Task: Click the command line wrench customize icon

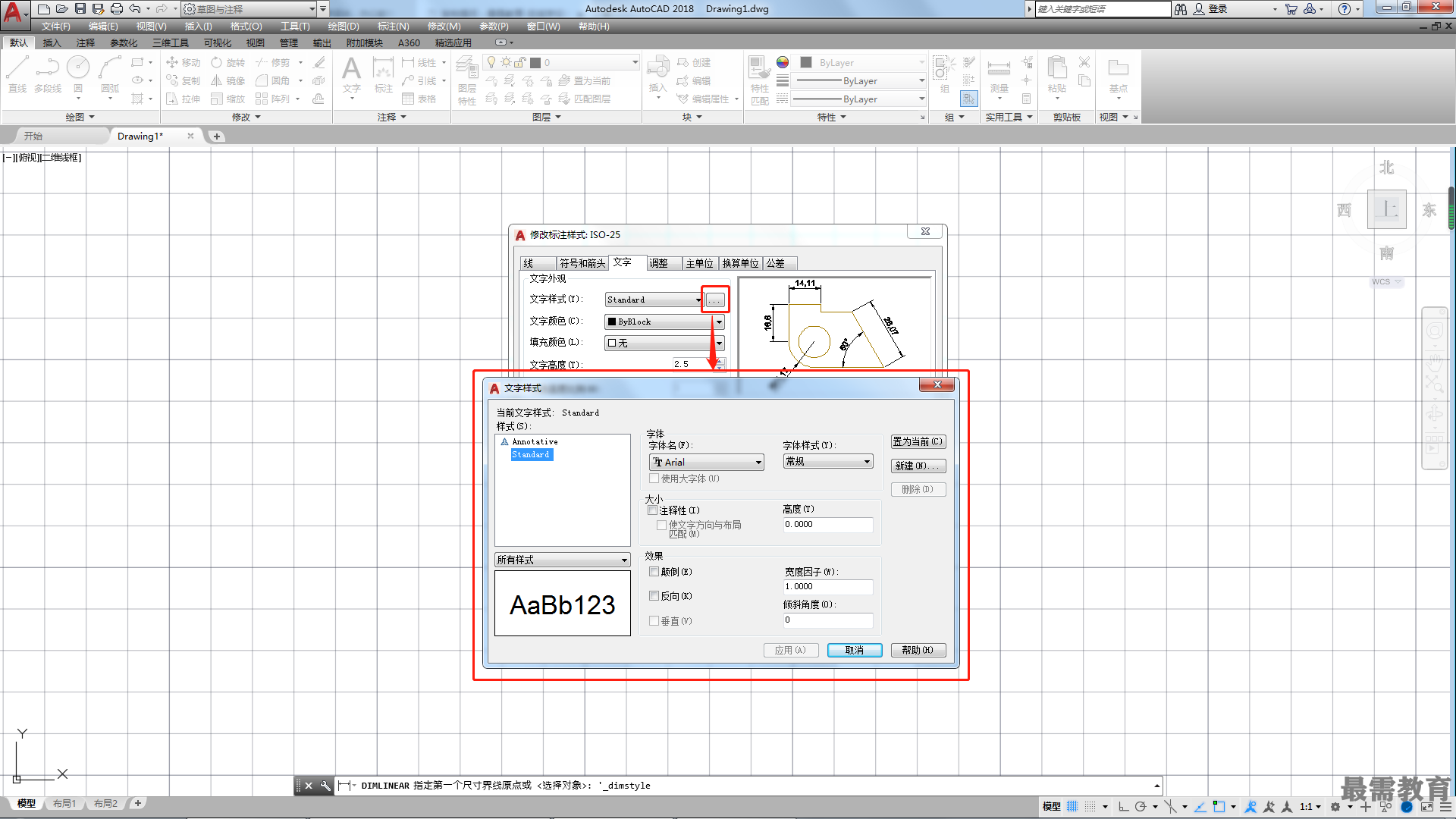Action: click(x=325, y=786)
